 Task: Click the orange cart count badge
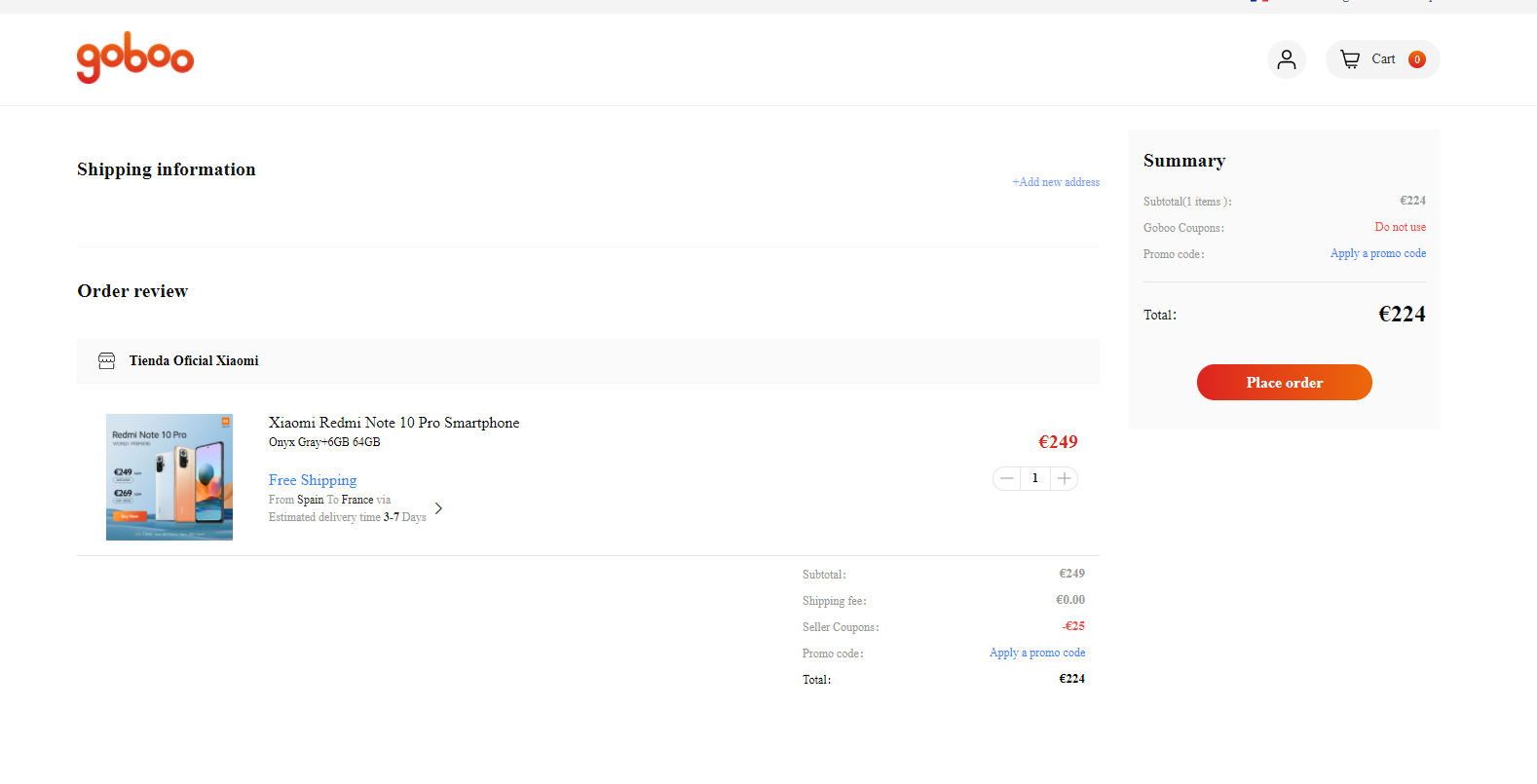tap(1416, 59)
